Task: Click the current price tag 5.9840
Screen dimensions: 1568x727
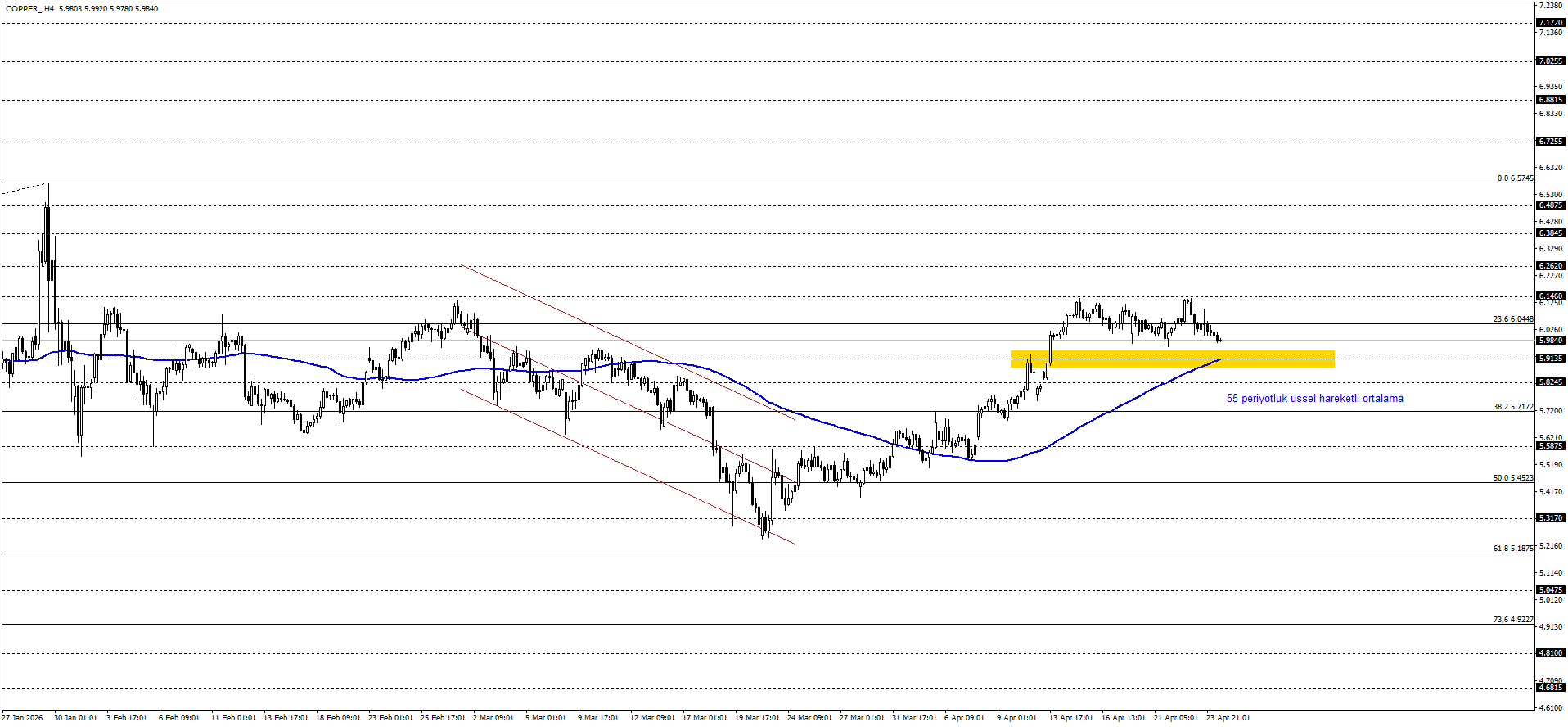Action: click(1550, 341)
